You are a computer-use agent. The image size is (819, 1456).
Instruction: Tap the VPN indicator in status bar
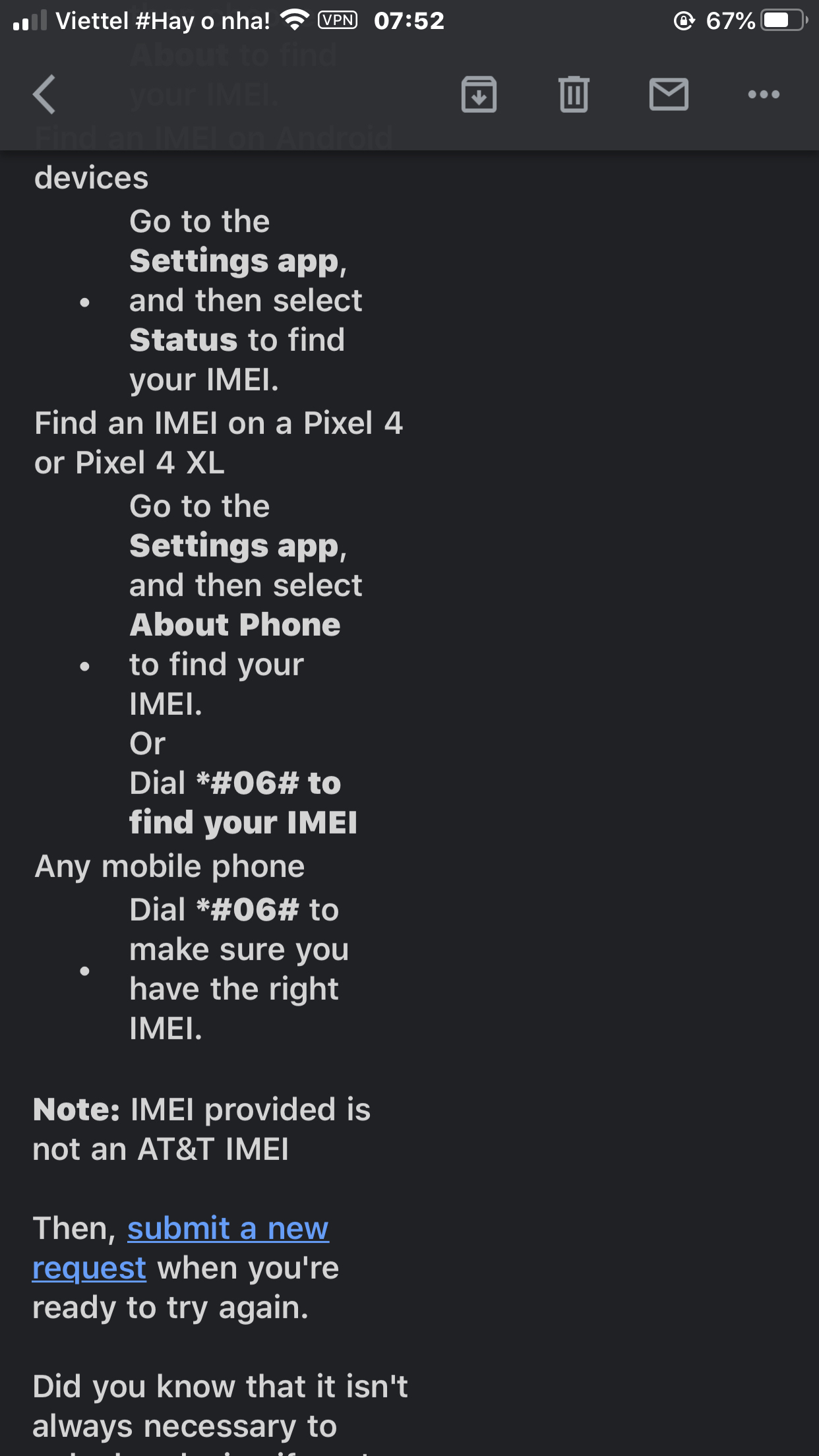[338, 20]
